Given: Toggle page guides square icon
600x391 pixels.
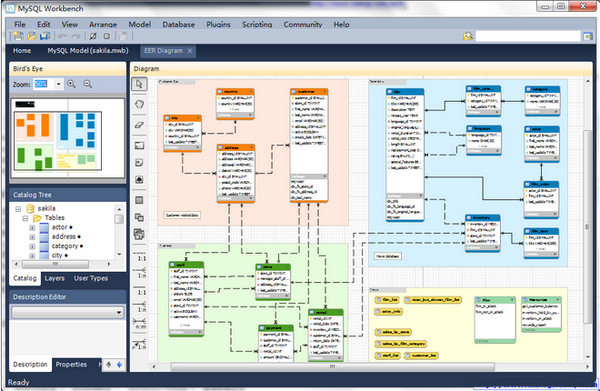Looking at the screenshot, I should coord(107,36).
